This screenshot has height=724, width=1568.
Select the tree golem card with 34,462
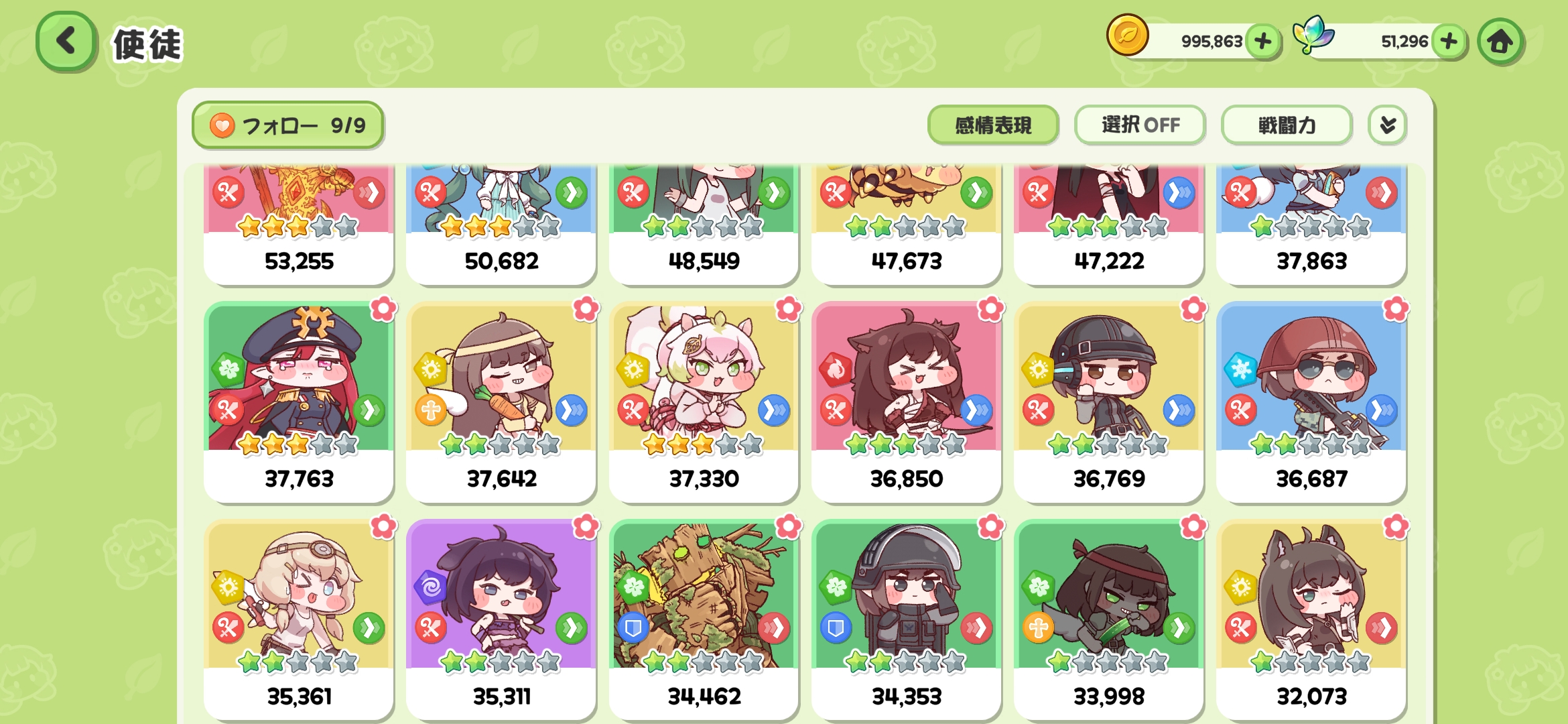tap(704, 619)
